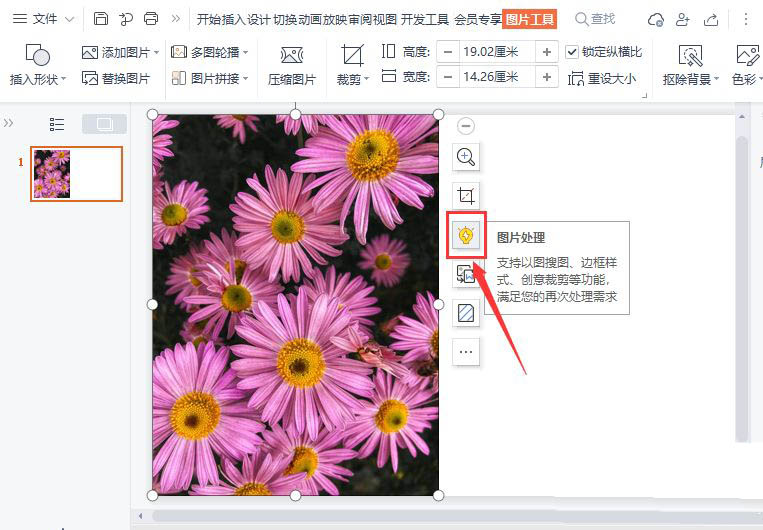Click the horizontal scrollbar left arrow
The height and width of the screenshot is (530, 763).
(x=141, y=516)
